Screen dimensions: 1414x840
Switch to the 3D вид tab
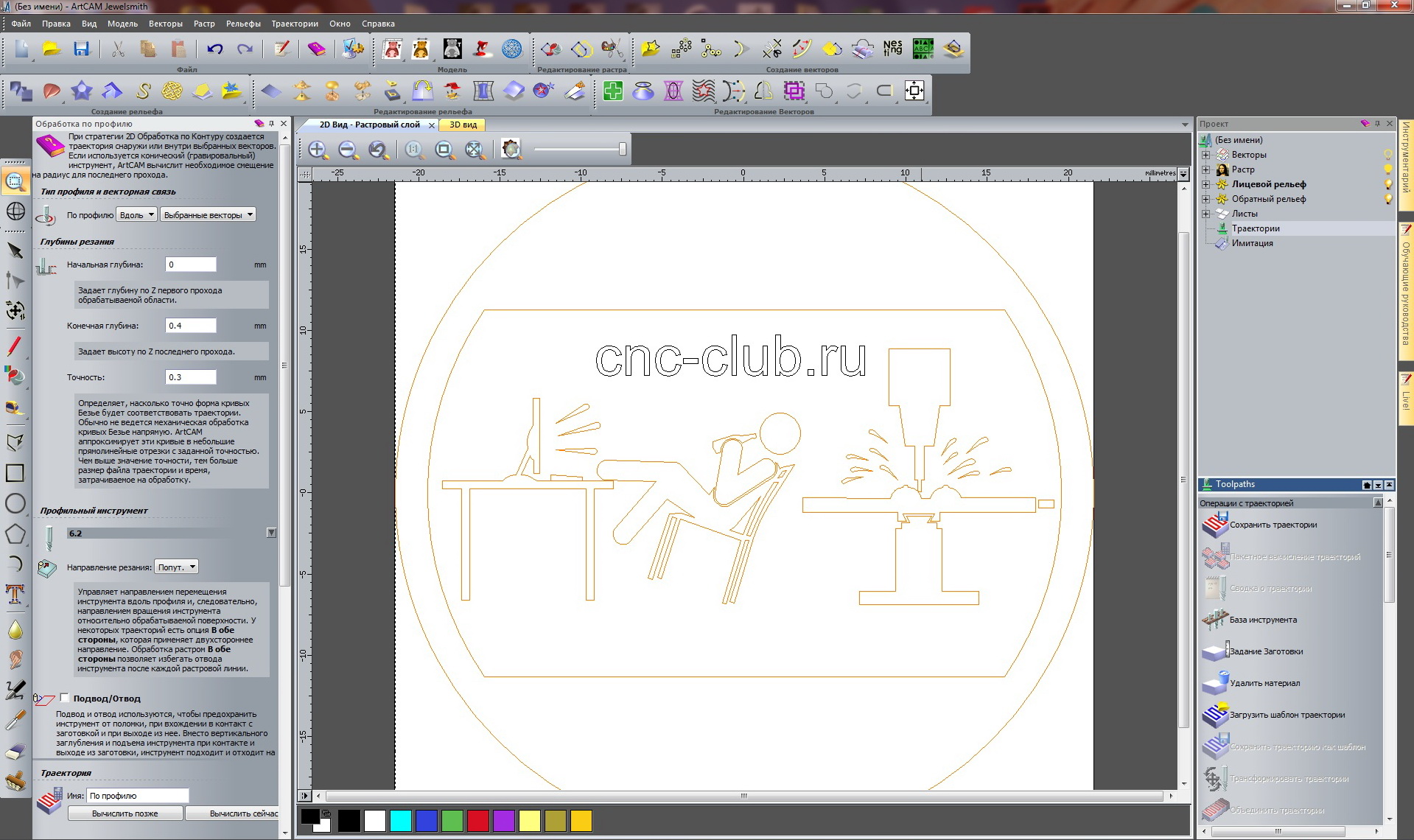[x=463, y=125]
